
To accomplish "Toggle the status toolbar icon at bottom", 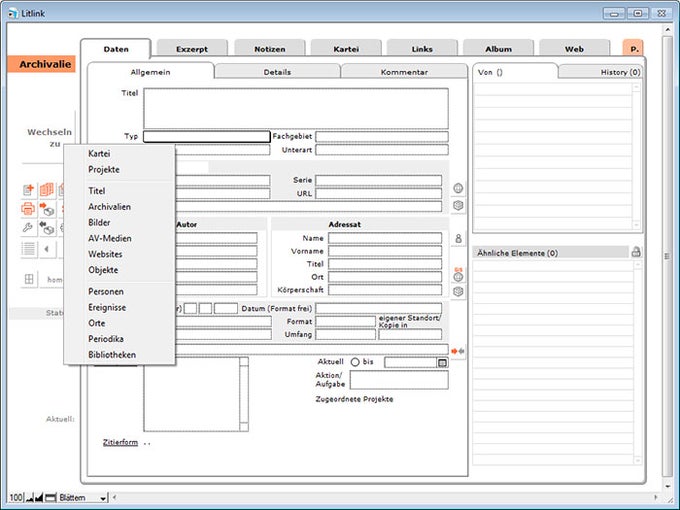I will point(51,498).
